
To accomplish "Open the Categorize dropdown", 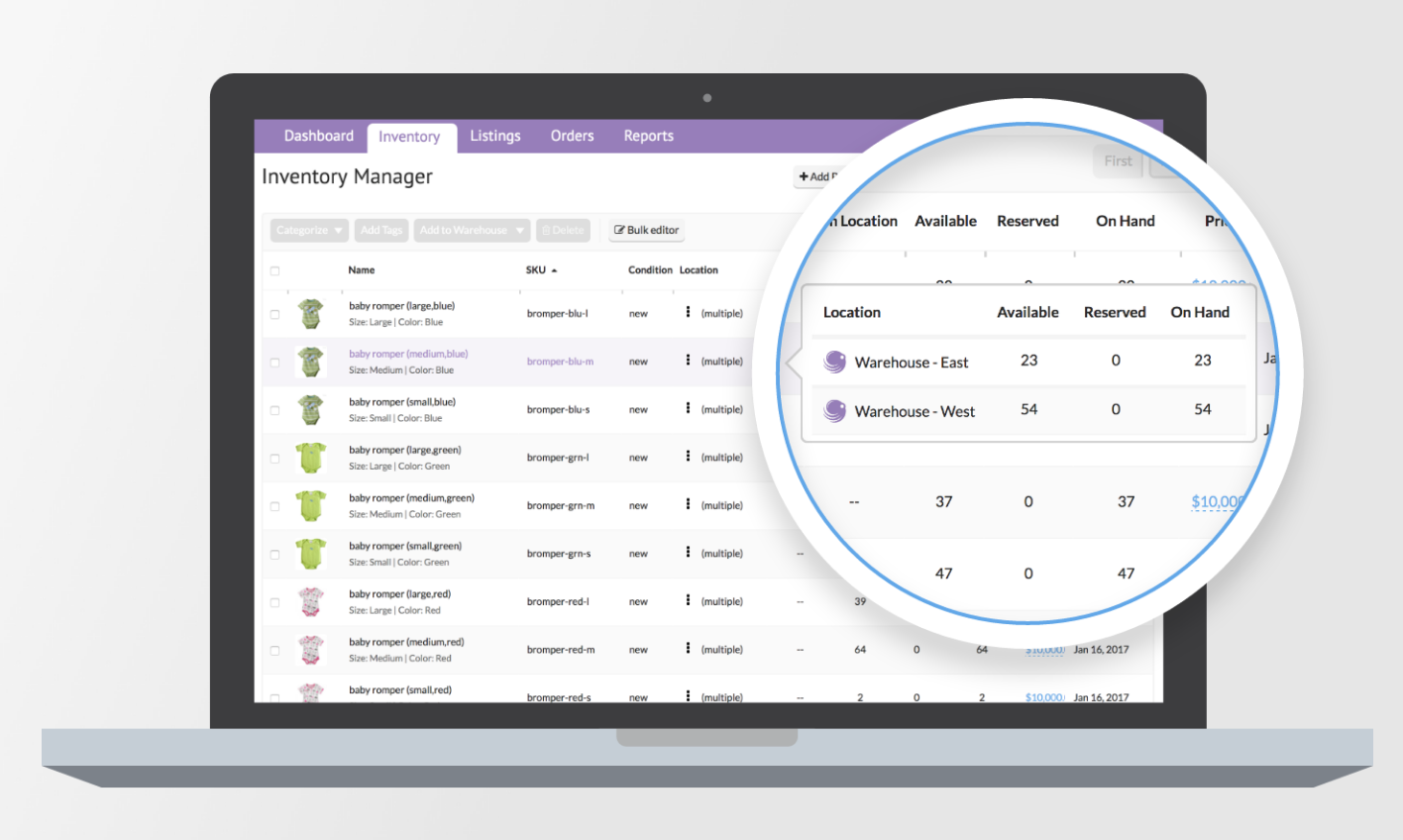I will 308,230.
